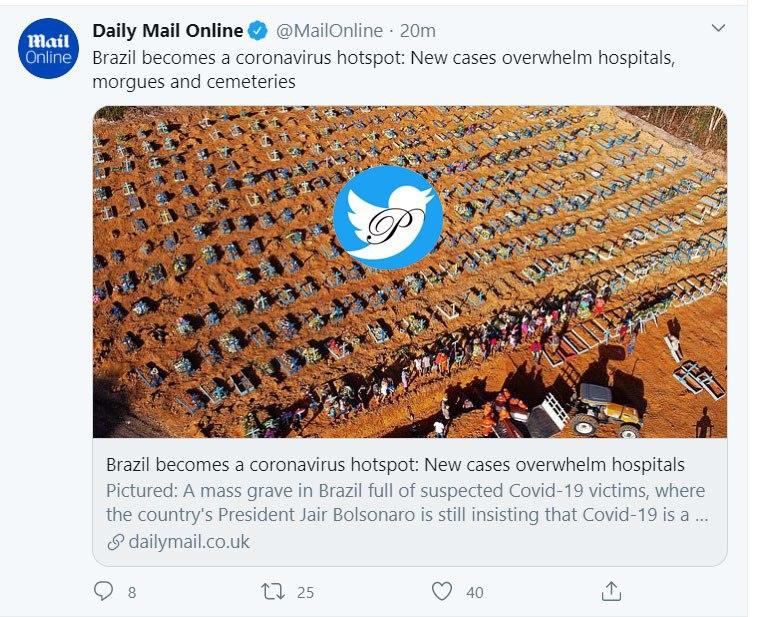758x617 pixels.
Task: Click the like count of 40
Action: coord(474,593)
